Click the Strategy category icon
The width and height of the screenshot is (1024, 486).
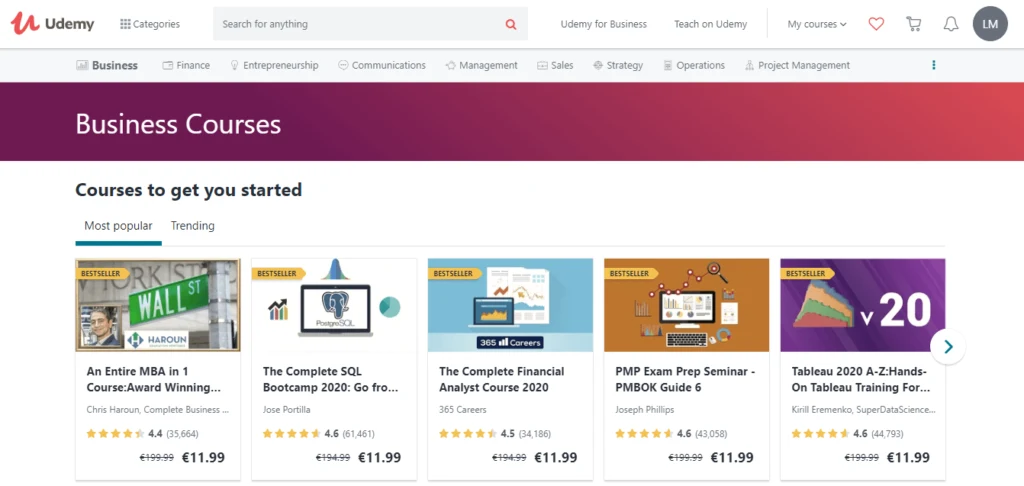tap(598, 65)
